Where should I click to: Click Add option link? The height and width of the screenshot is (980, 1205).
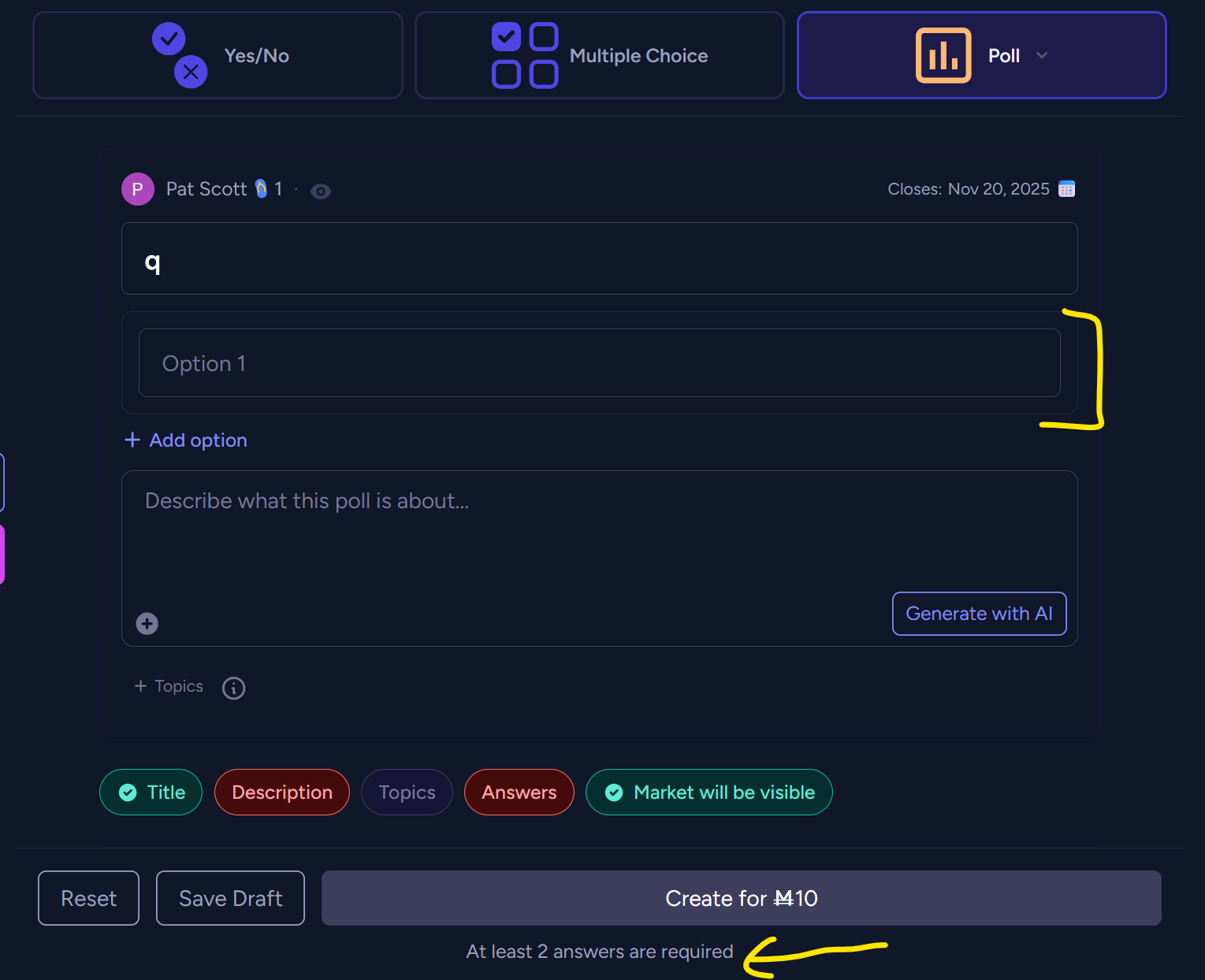(198, 440)
